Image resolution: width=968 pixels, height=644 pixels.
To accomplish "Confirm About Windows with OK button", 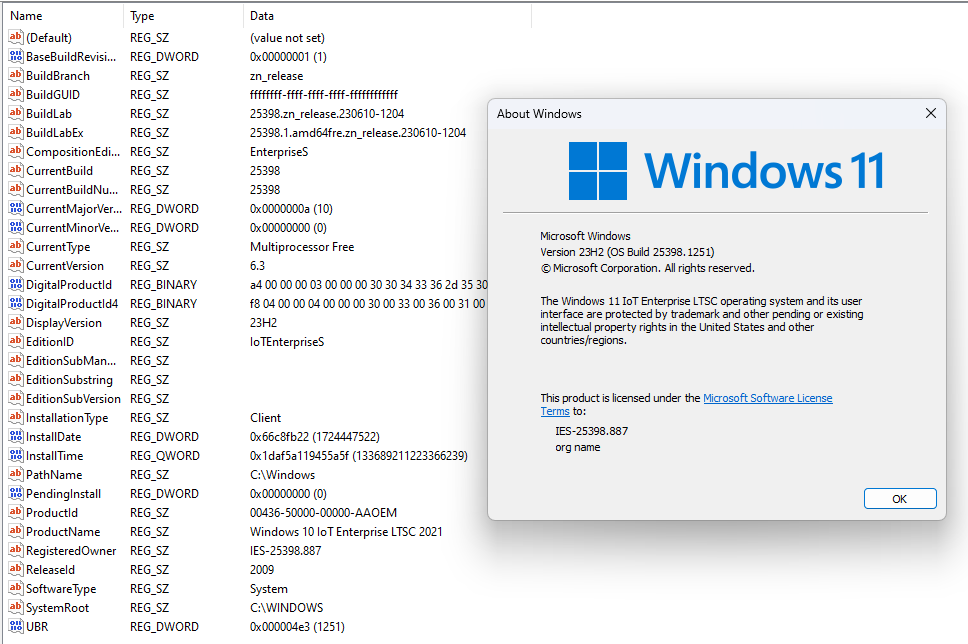I will [899, 499].
